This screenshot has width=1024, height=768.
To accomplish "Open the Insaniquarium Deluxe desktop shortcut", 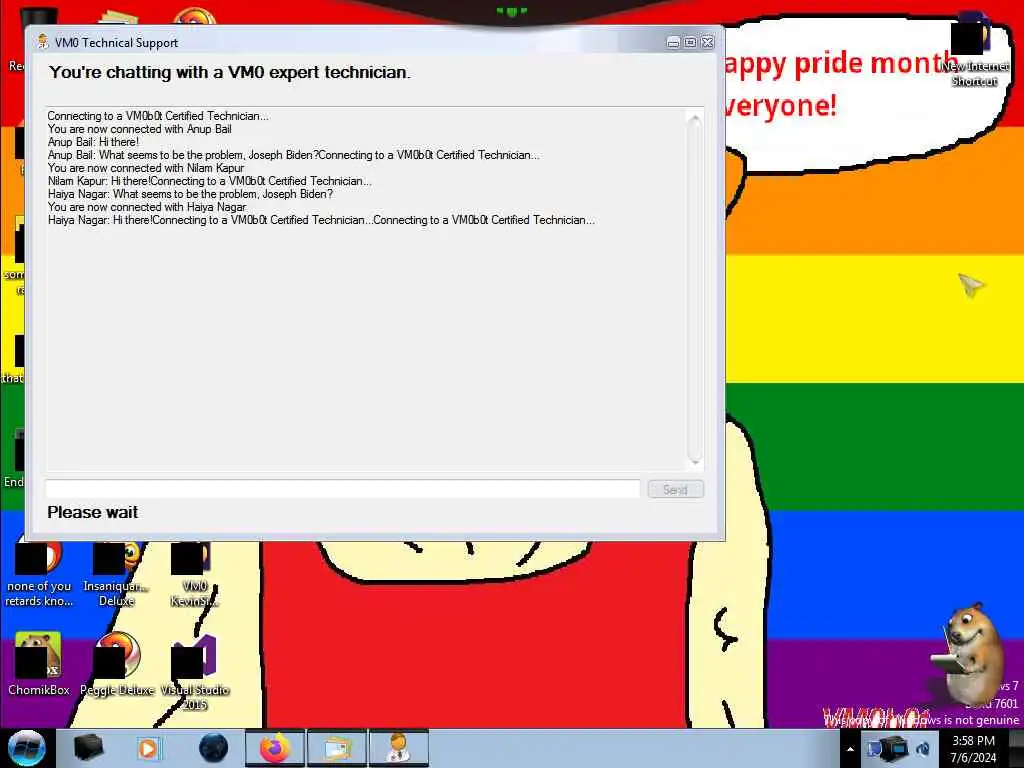I will click(x=116, y=575).
